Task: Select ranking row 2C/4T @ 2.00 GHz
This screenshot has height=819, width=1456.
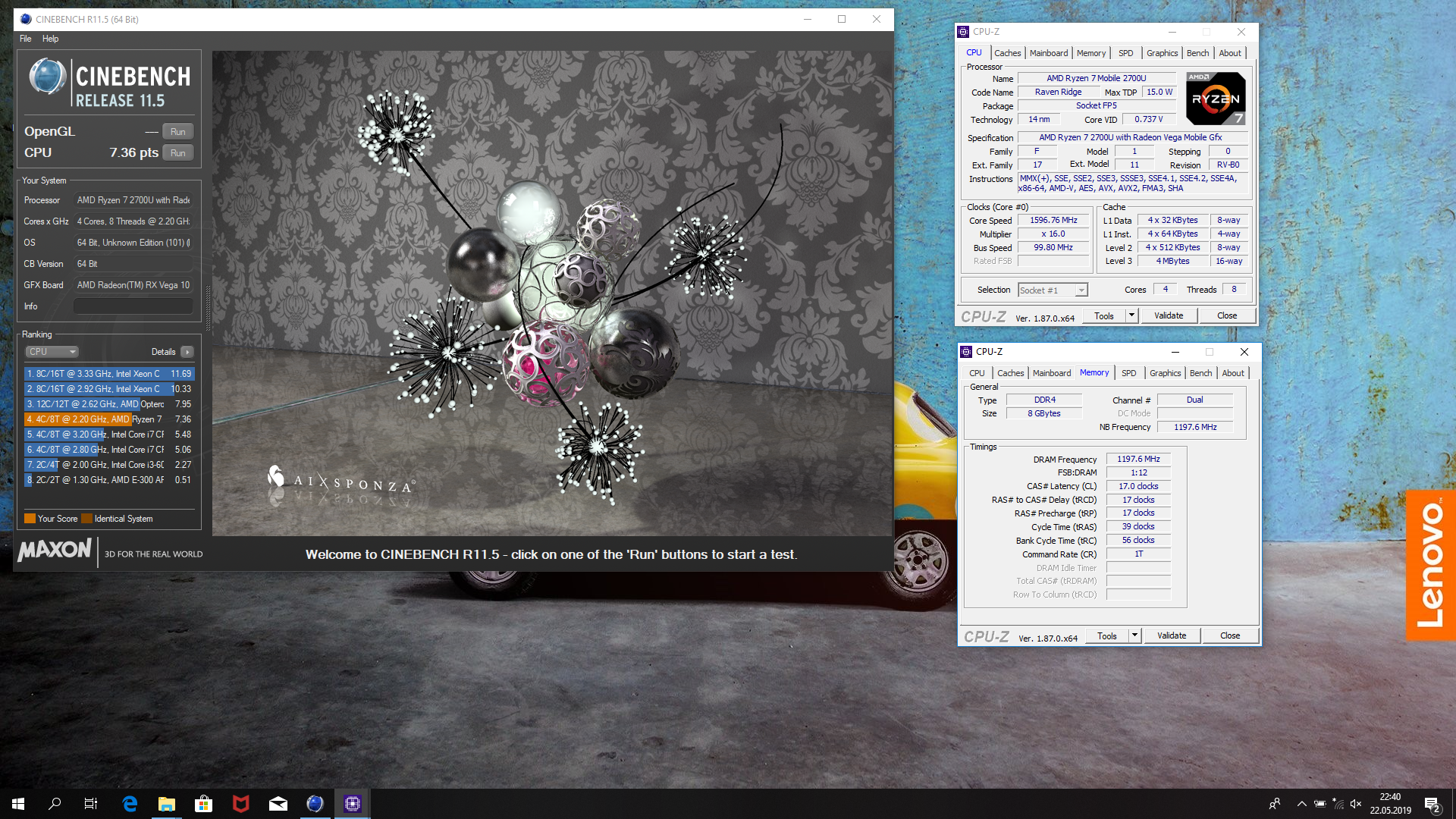Action: point(109,465)
